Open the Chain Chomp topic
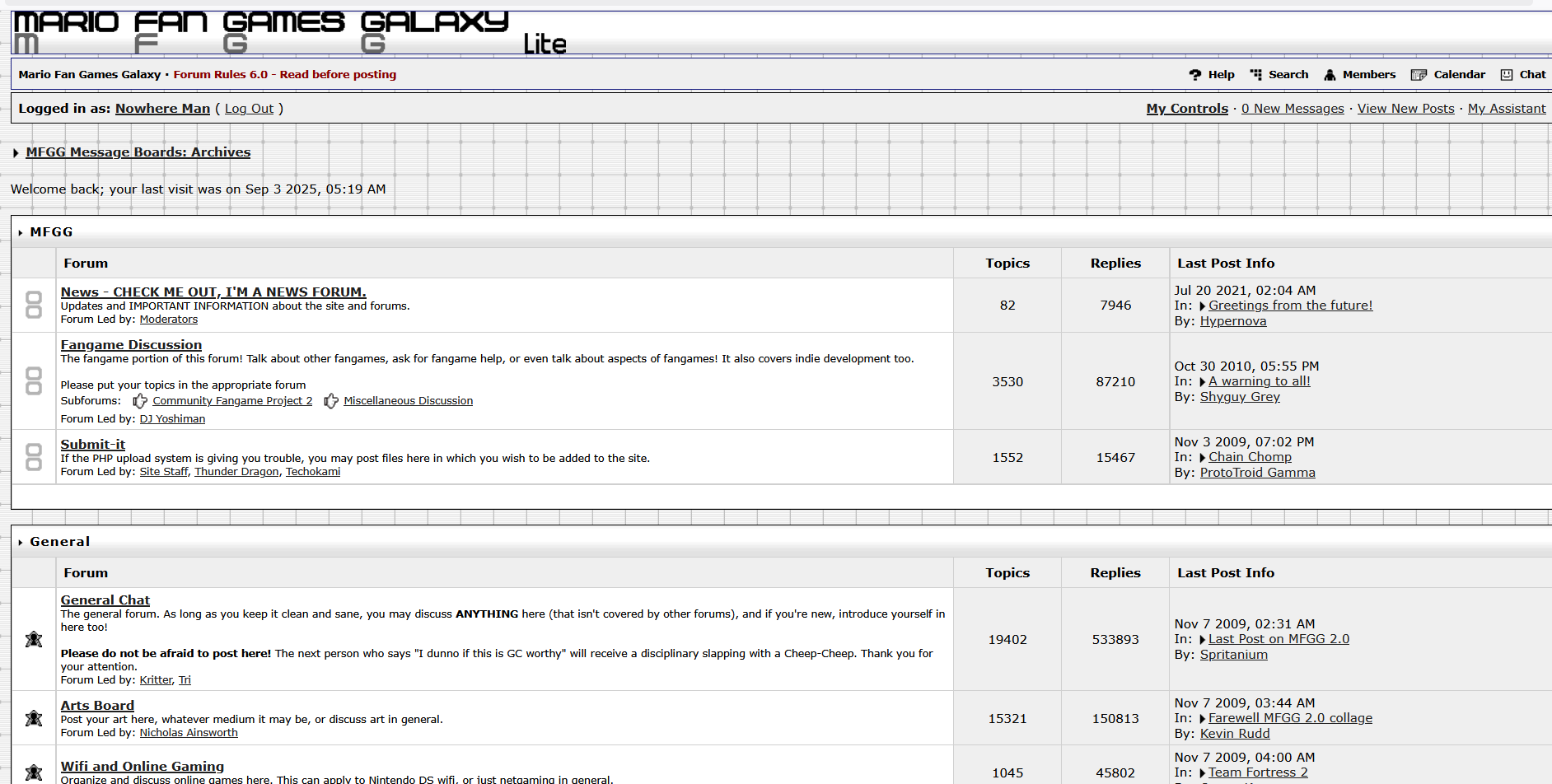Viewport: 1552px width, 784px height. click(x=1250, y=457)
